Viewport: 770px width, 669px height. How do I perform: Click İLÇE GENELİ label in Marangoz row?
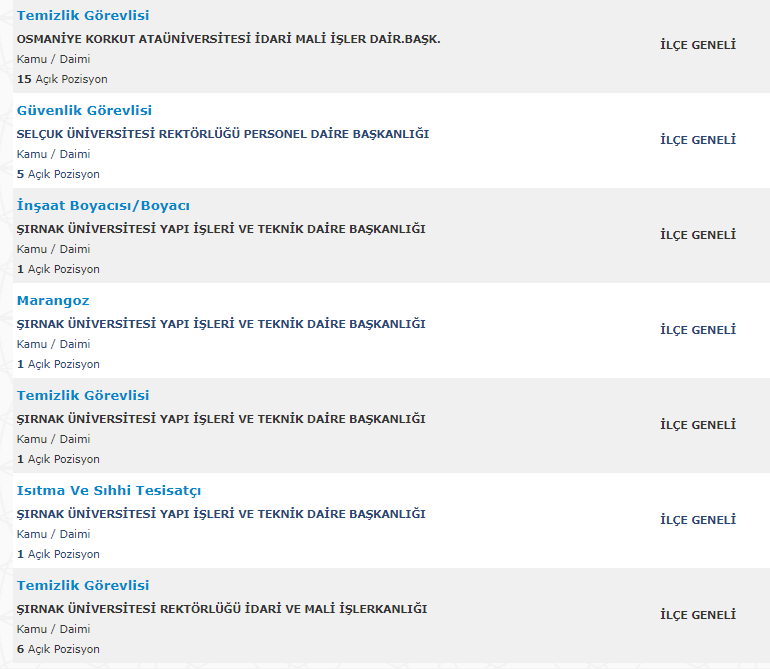[x=698, y=330]
